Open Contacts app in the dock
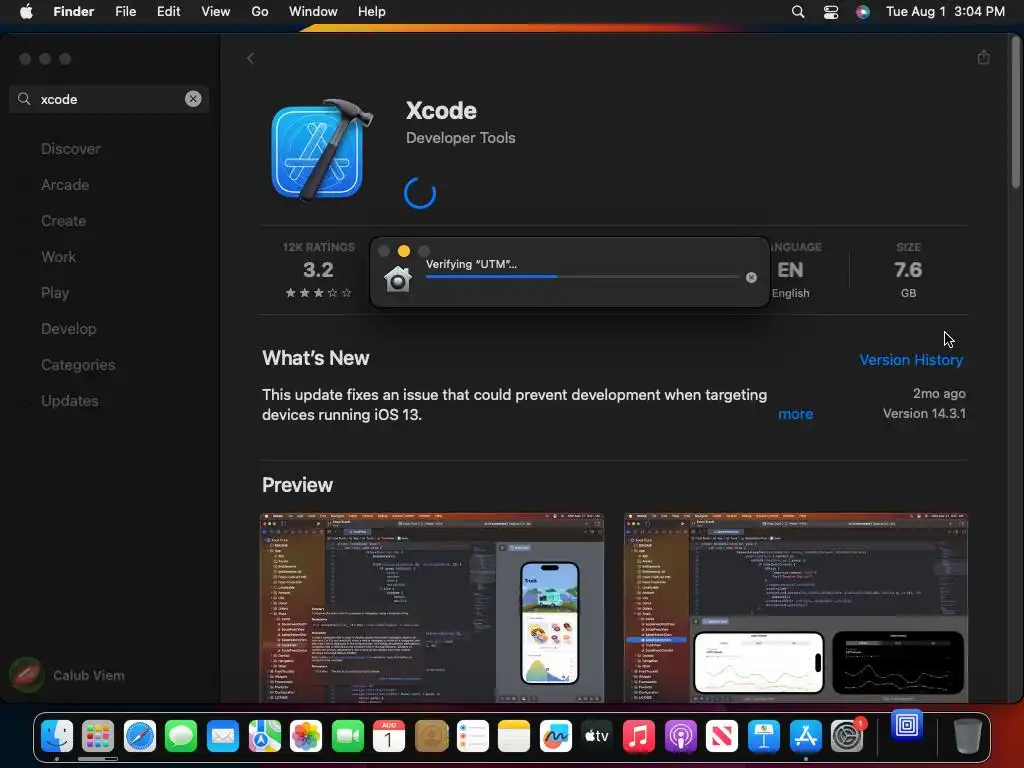This screenshot has width=1024, height=768. point(431,737)
